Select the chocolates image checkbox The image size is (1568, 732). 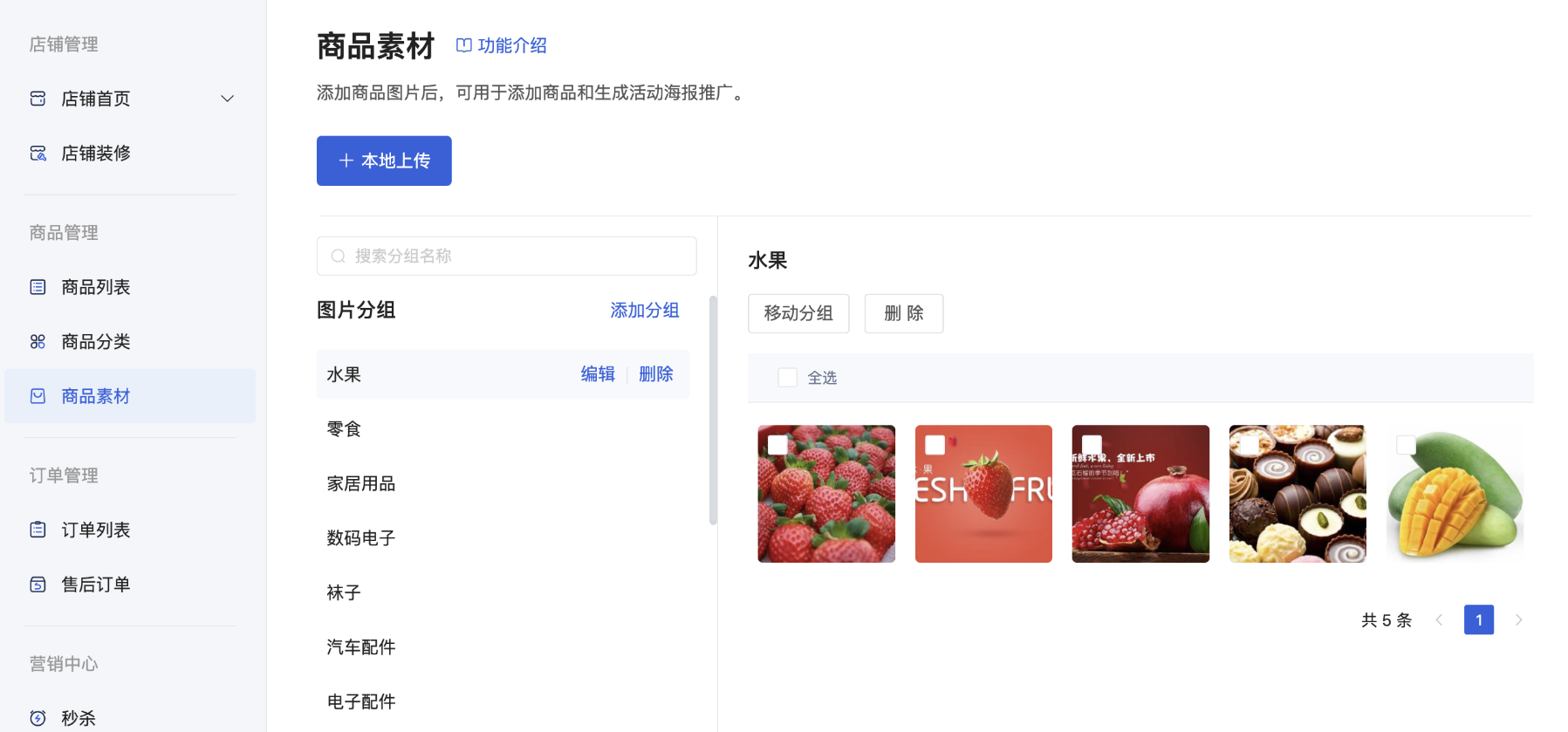[1249, 445]
